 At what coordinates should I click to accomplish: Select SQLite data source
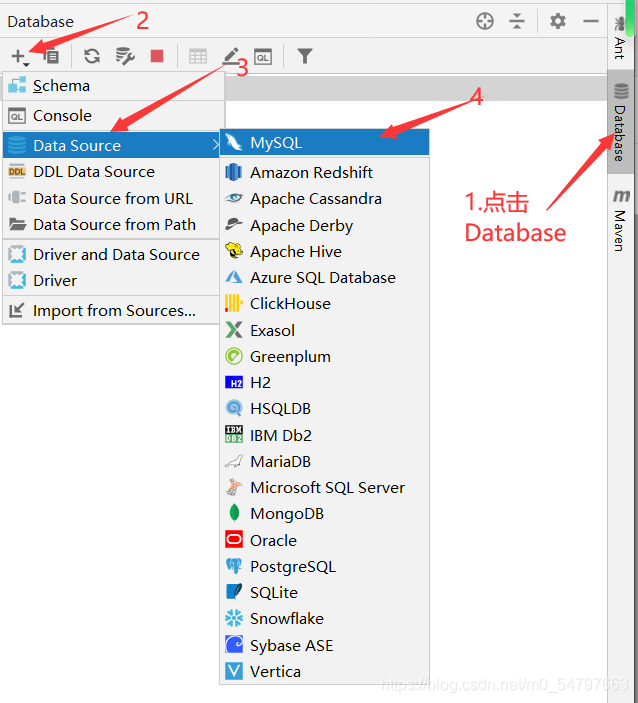pyautogui.click(x=325, y=592)
